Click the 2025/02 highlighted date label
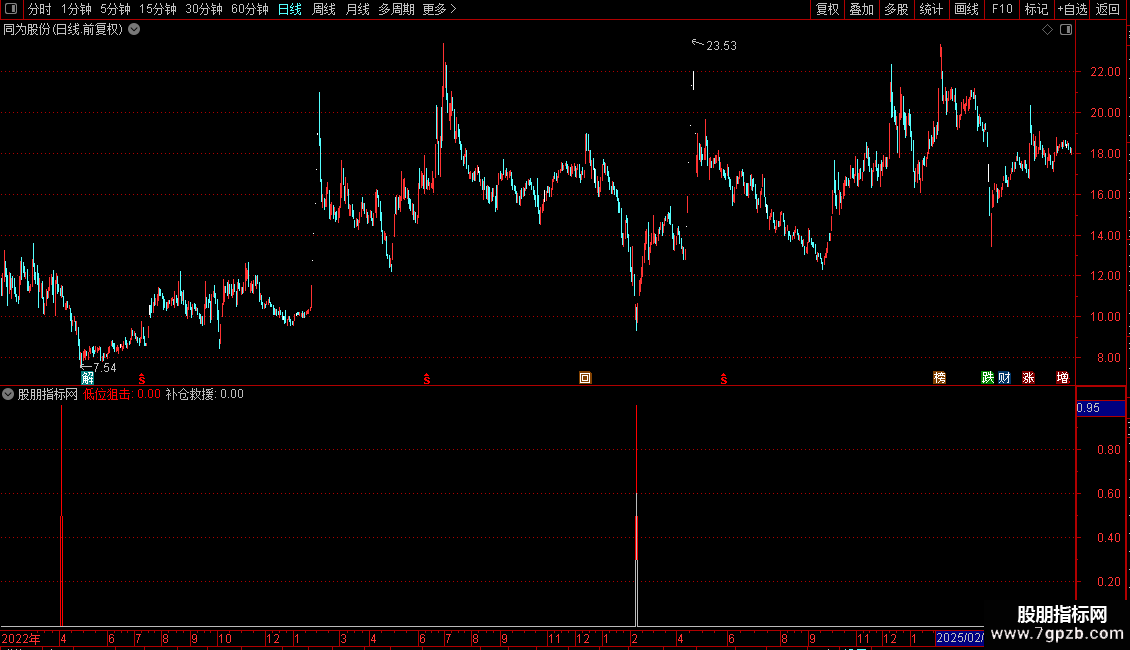This screenshot has width=1130, height=650. pyautogui.click(x=959, y=638)
